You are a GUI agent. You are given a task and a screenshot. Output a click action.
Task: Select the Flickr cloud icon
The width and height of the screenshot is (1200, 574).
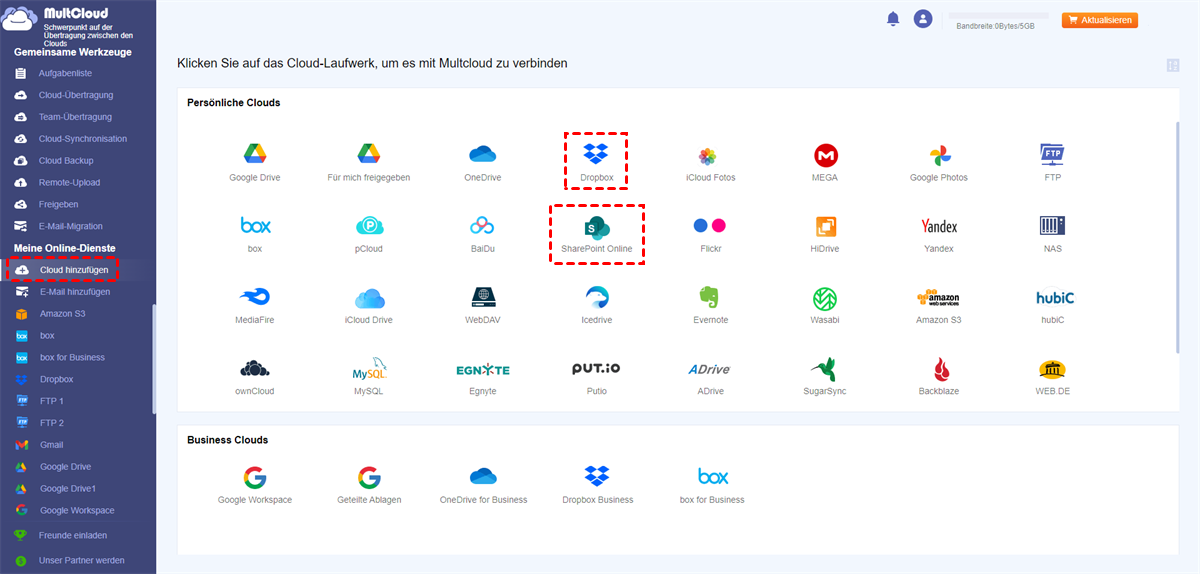click(711, 225)
